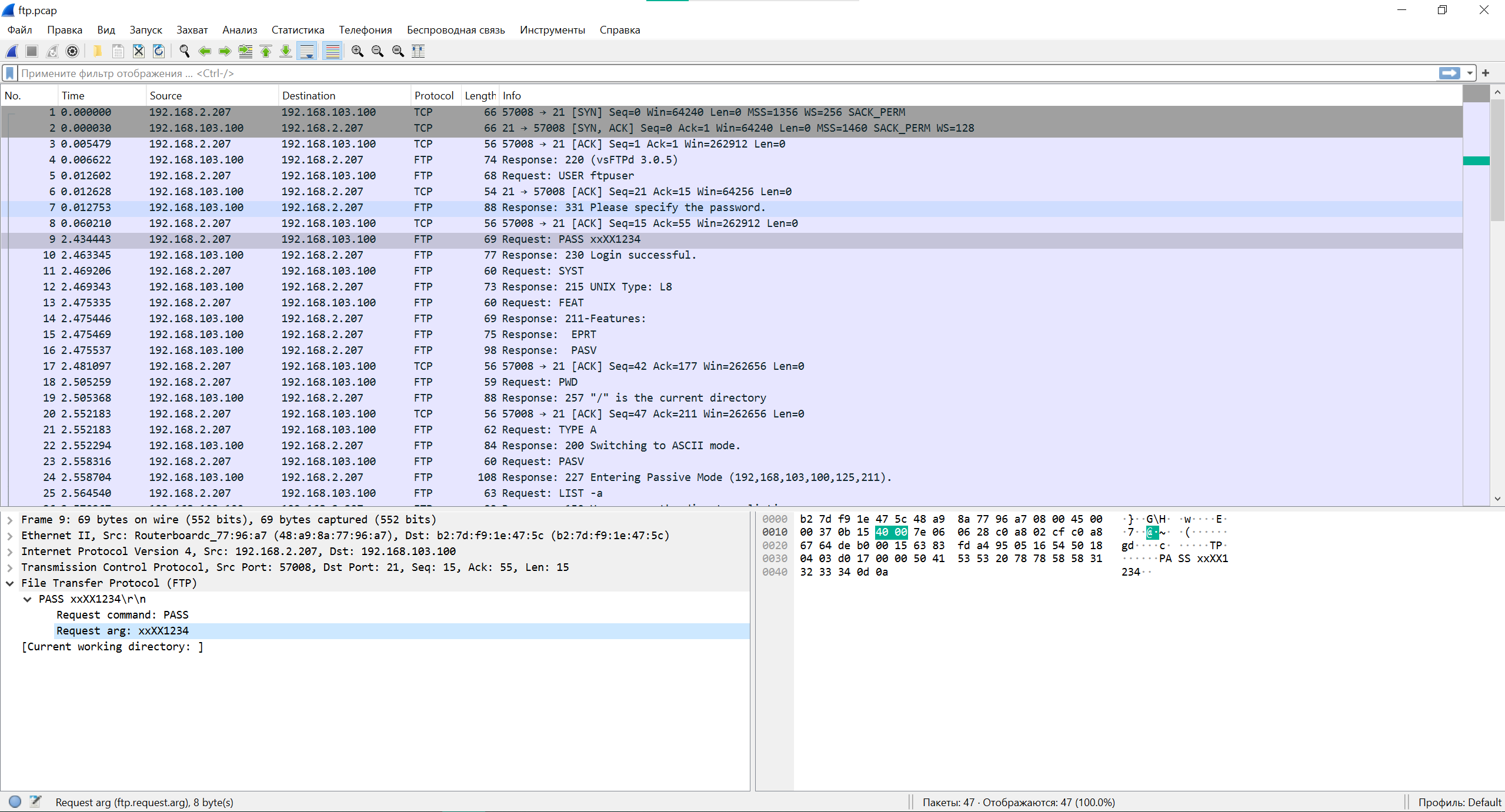Go to specified packet icon

point(245,51)
